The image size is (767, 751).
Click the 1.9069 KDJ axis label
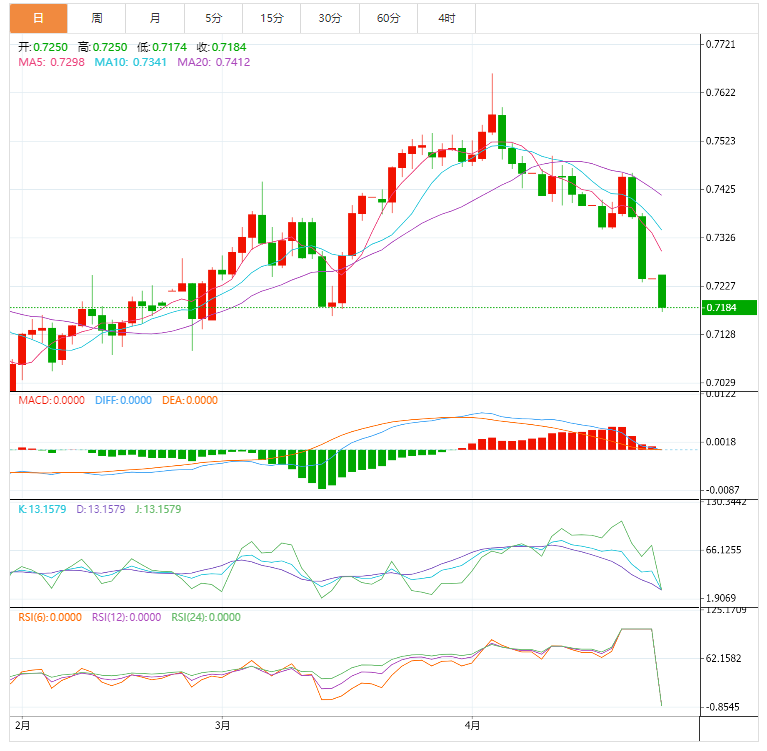[x=721, y=598]
